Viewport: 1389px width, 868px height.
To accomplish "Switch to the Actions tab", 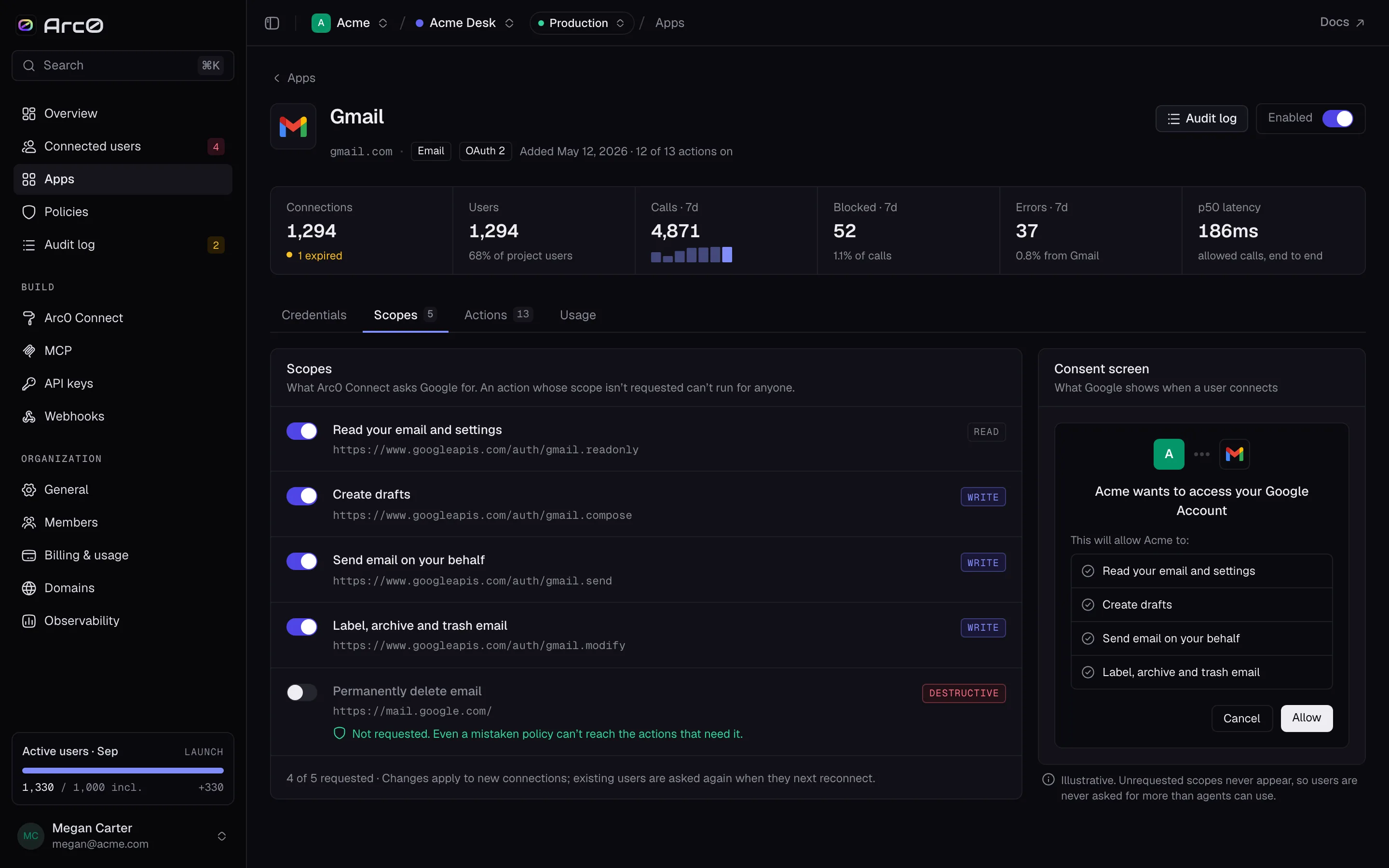I will pos(498,314).
